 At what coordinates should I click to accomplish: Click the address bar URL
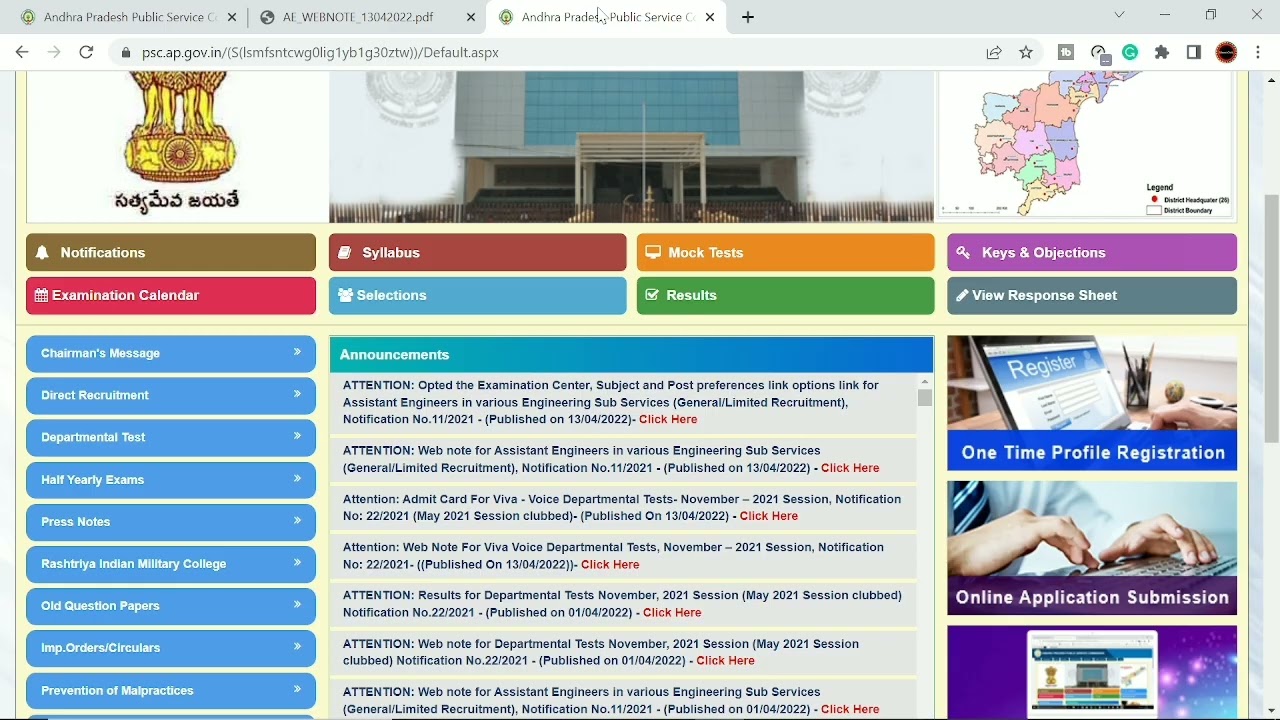coord(320,52)
